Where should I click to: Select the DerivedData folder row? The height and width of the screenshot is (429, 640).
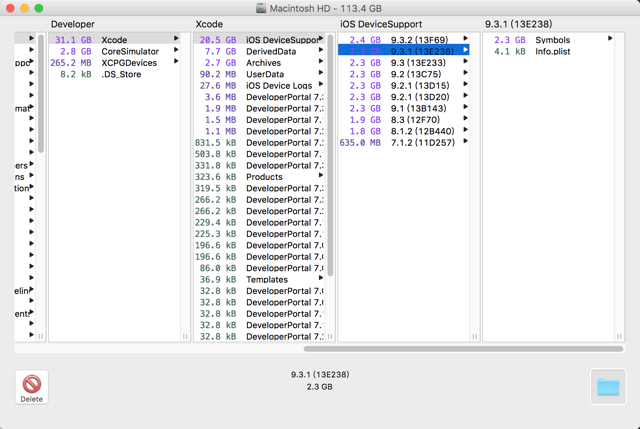point(259,51)
